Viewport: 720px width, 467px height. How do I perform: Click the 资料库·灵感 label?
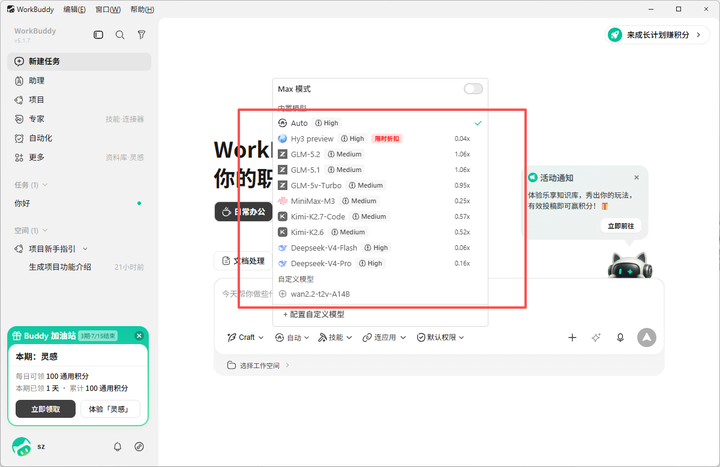124,158
